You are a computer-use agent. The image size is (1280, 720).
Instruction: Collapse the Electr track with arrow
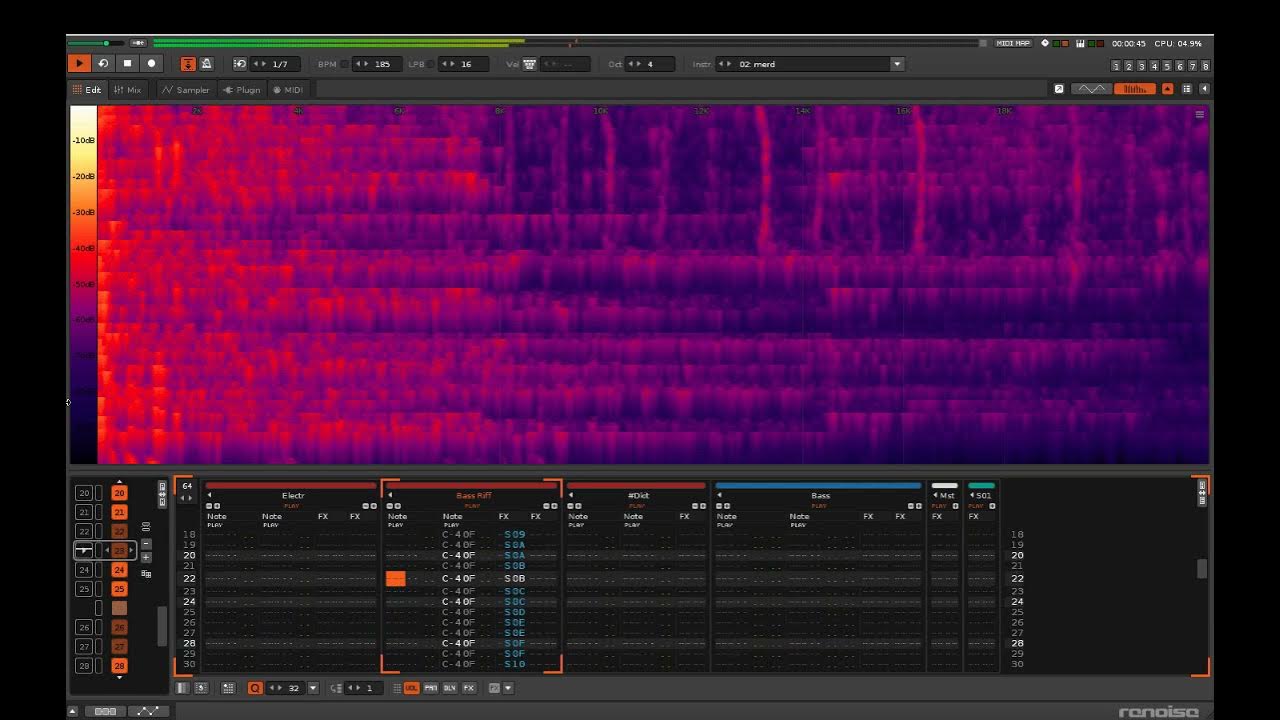[x=210, y=496]
